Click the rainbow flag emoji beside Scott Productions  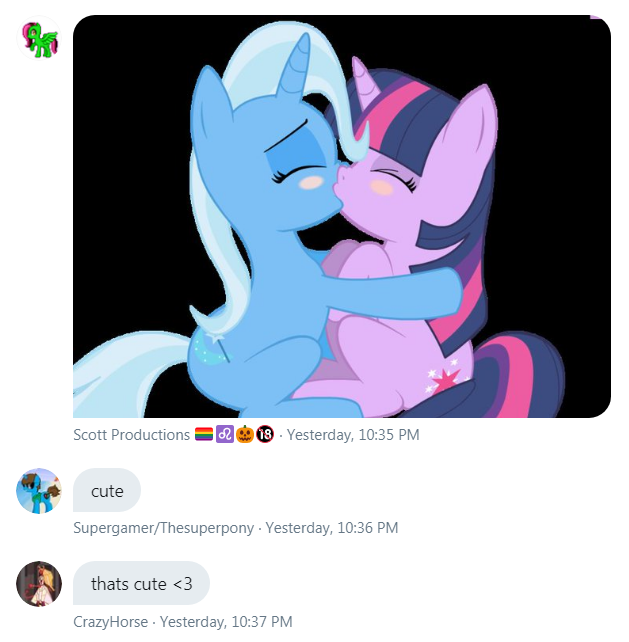point(204,434)
